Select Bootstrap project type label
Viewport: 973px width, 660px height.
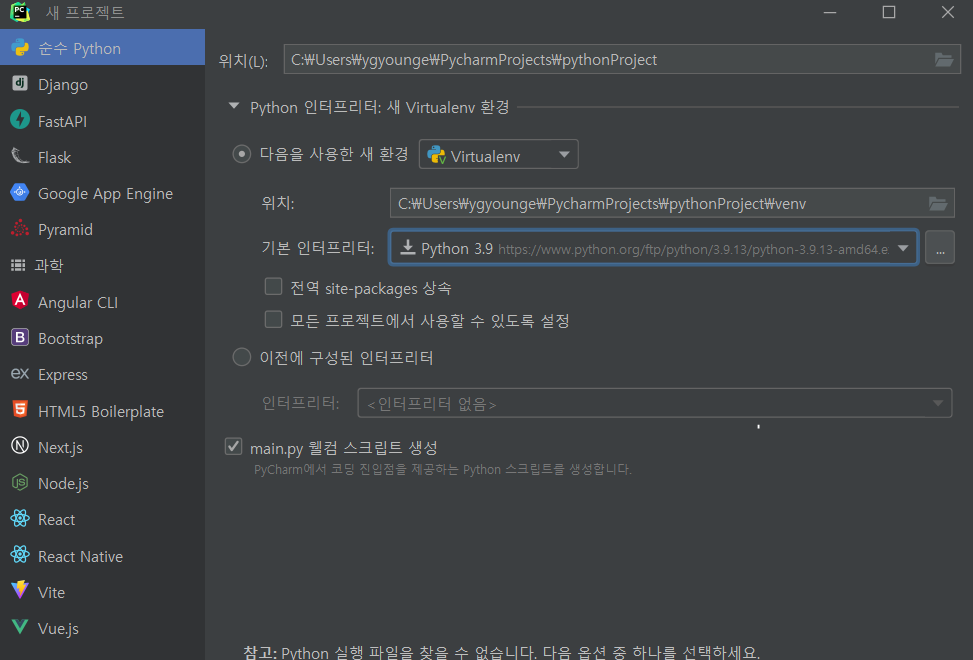pos(70,339)
